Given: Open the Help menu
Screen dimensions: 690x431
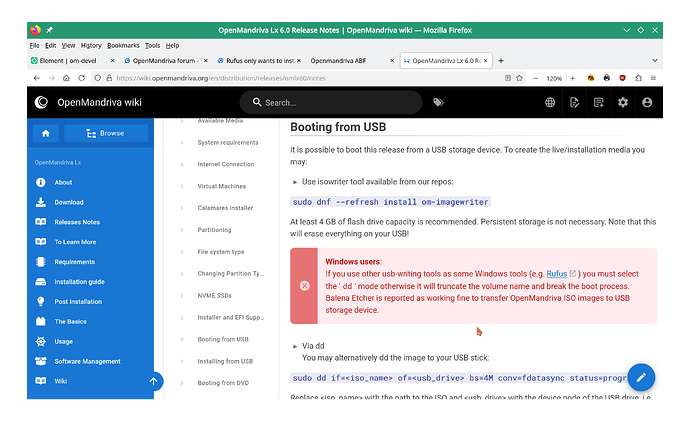Looking at the screenshot, I should click(x=172, y=45).
